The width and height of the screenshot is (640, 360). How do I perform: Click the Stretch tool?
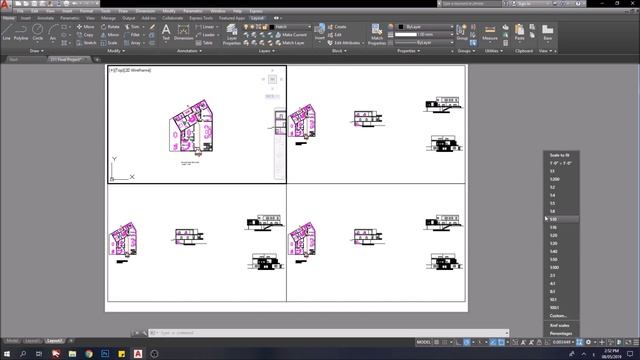coord(86,42)
